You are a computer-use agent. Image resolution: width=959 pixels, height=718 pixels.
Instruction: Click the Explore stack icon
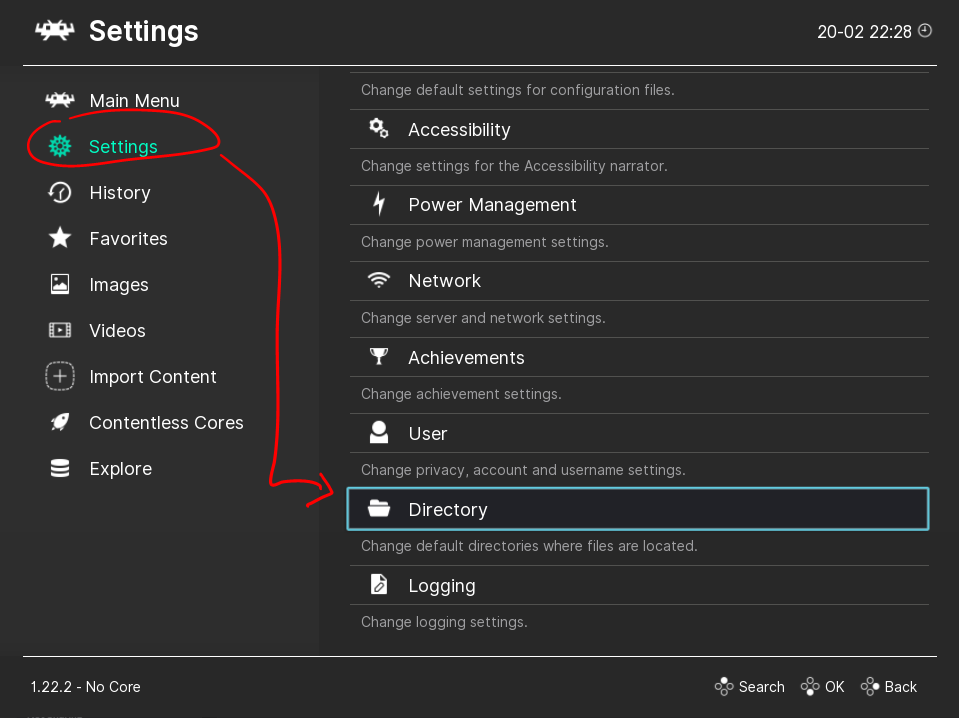(60, 468)
